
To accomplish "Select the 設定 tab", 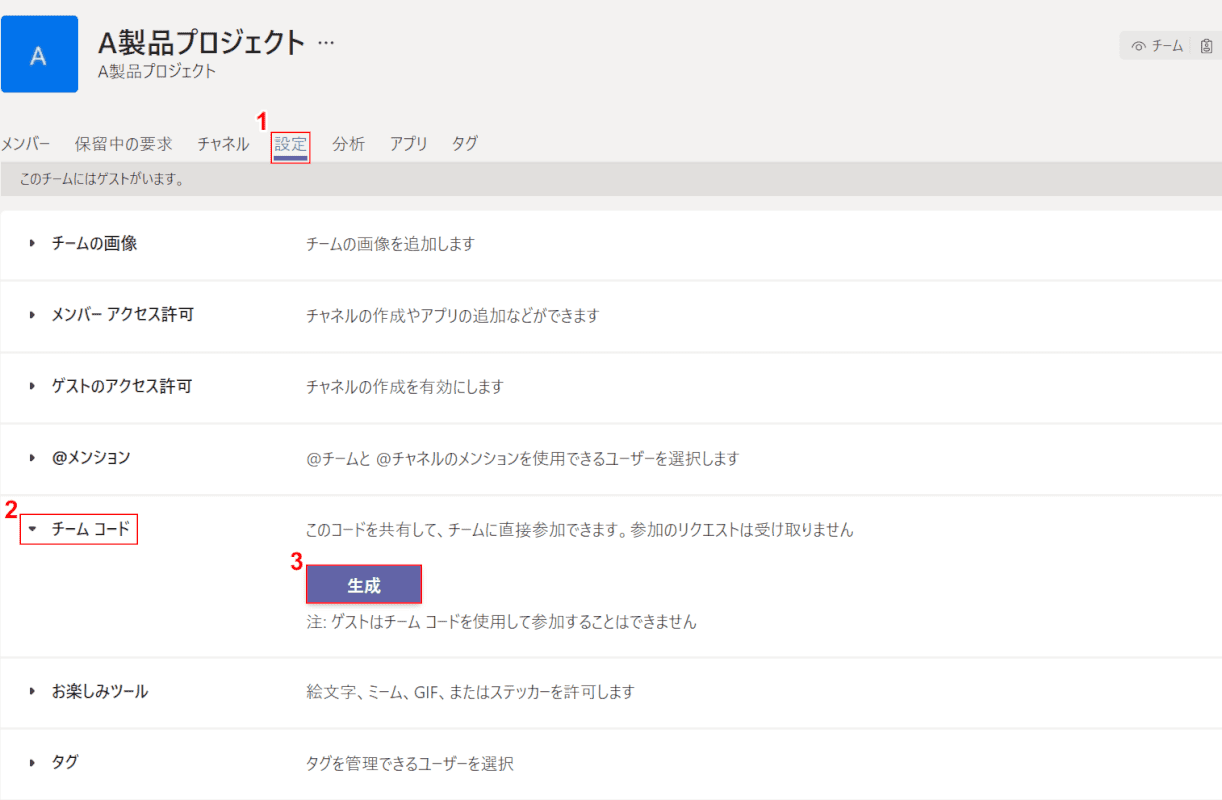I will click(291, 144).
